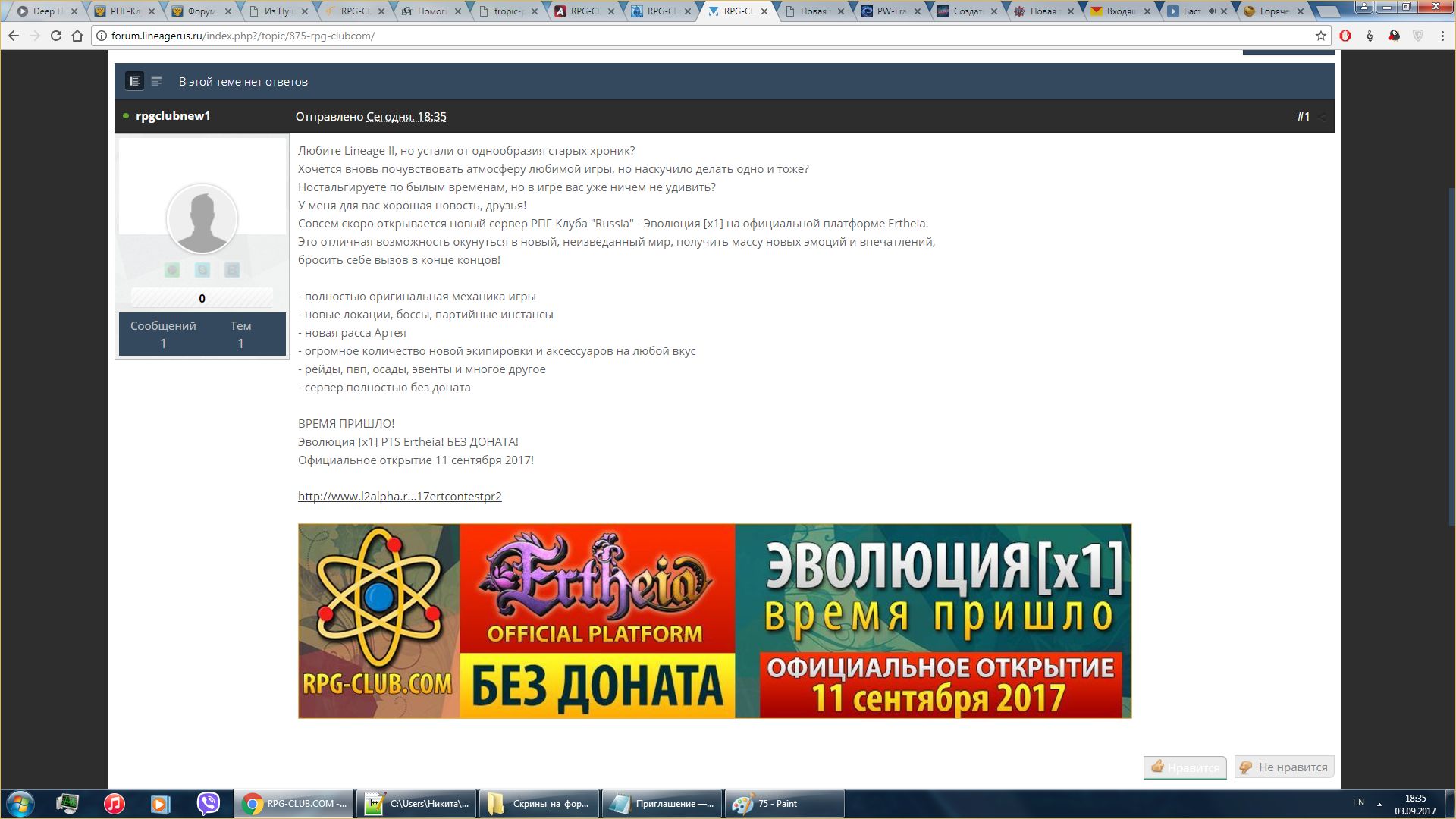The image size is (1456, 819).
Task: Open the browser home page icon
Action: [77, 36]
